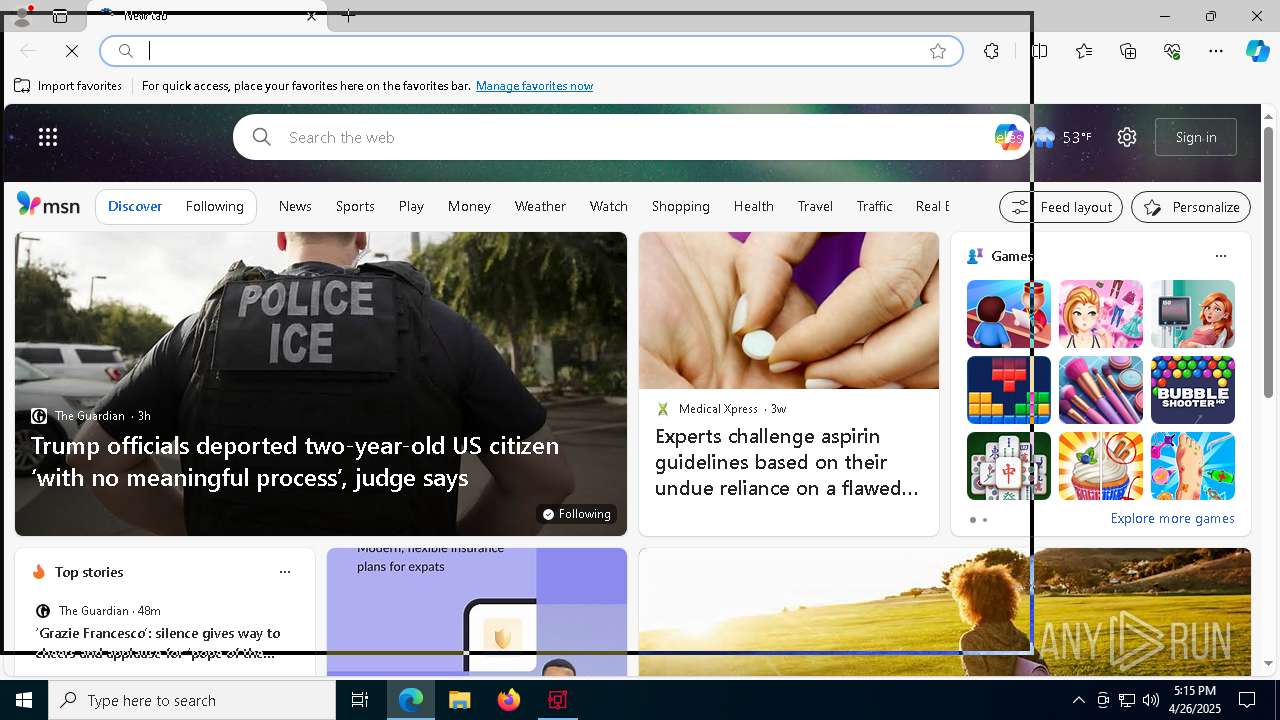Open the Shopping category

click(x=680, y=206)
